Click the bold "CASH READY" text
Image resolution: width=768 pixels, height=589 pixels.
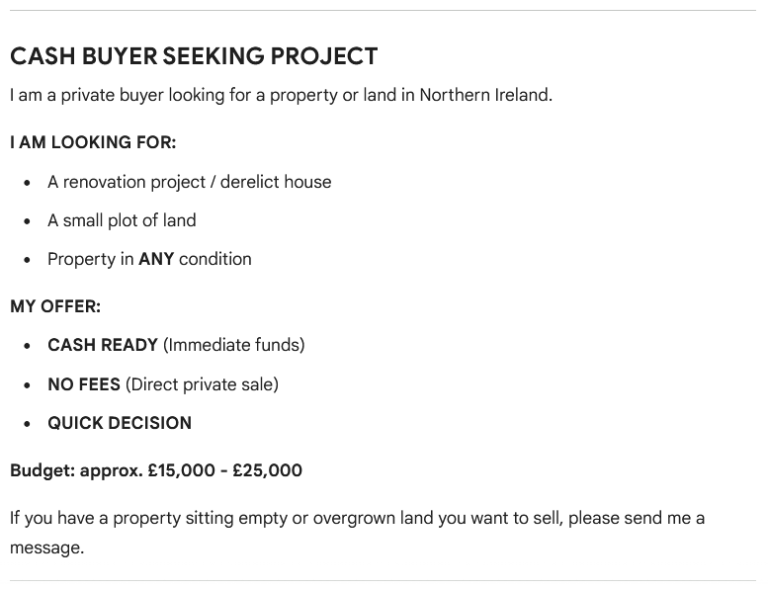point(103,345)
